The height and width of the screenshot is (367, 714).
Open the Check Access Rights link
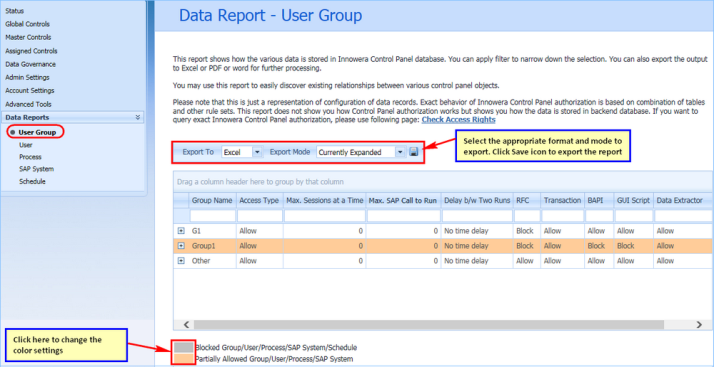pos(459,120)
